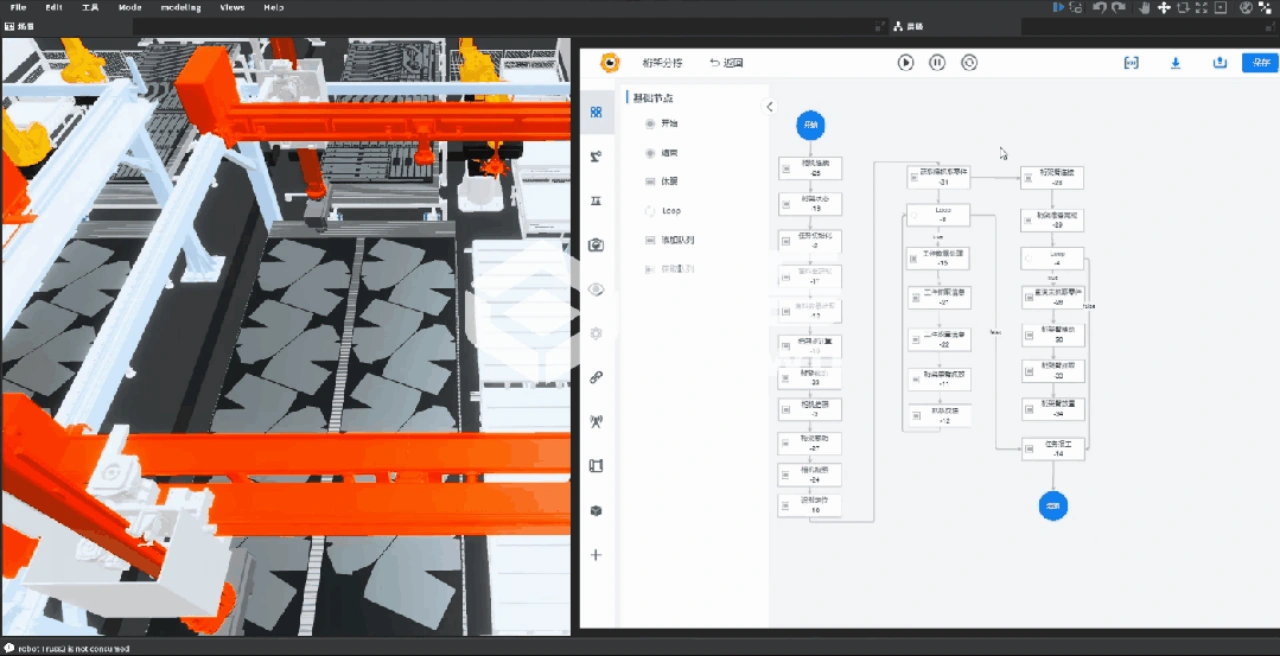The image size is (1280, 656).
Task: Select the link chain sidebar icon
Action: (x=596, y=377)
